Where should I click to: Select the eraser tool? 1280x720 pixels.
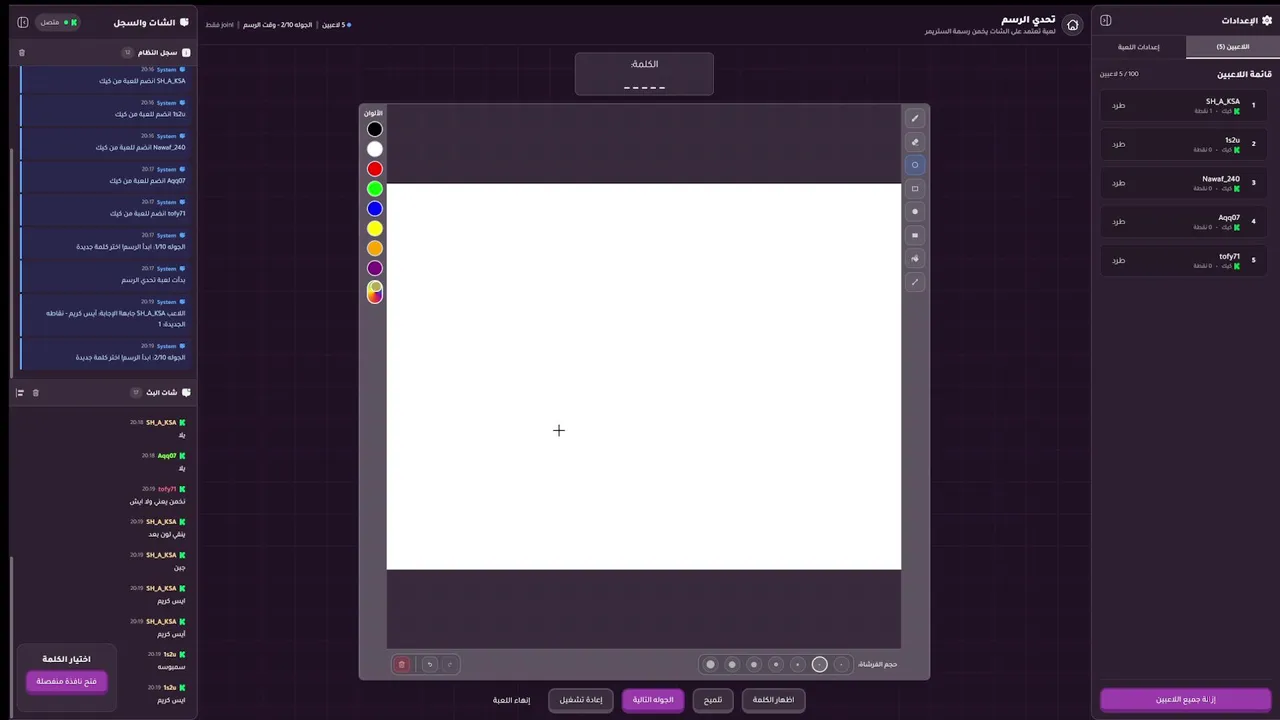click(x=914, y=142)
